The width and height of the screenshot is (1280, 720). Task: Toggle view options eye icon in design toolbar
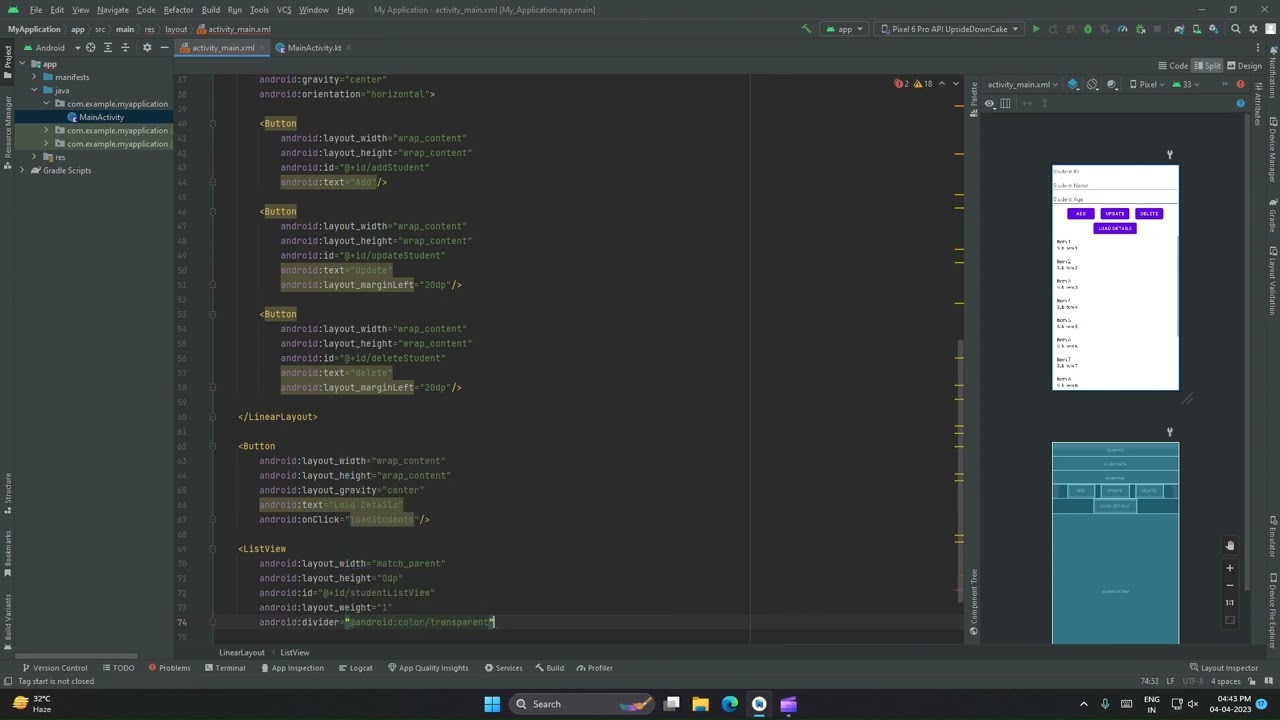tap(989, 103)
